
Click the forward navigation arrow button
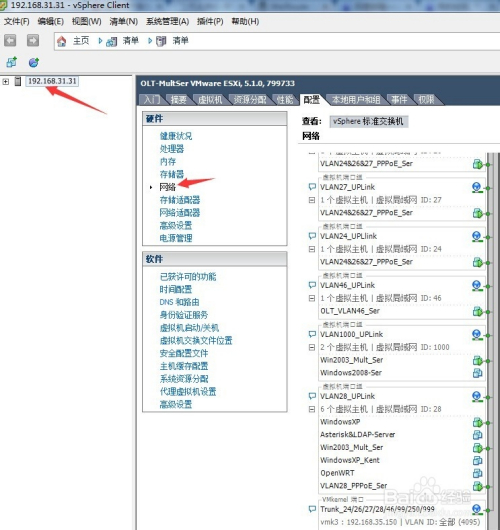tap(33, 41)
